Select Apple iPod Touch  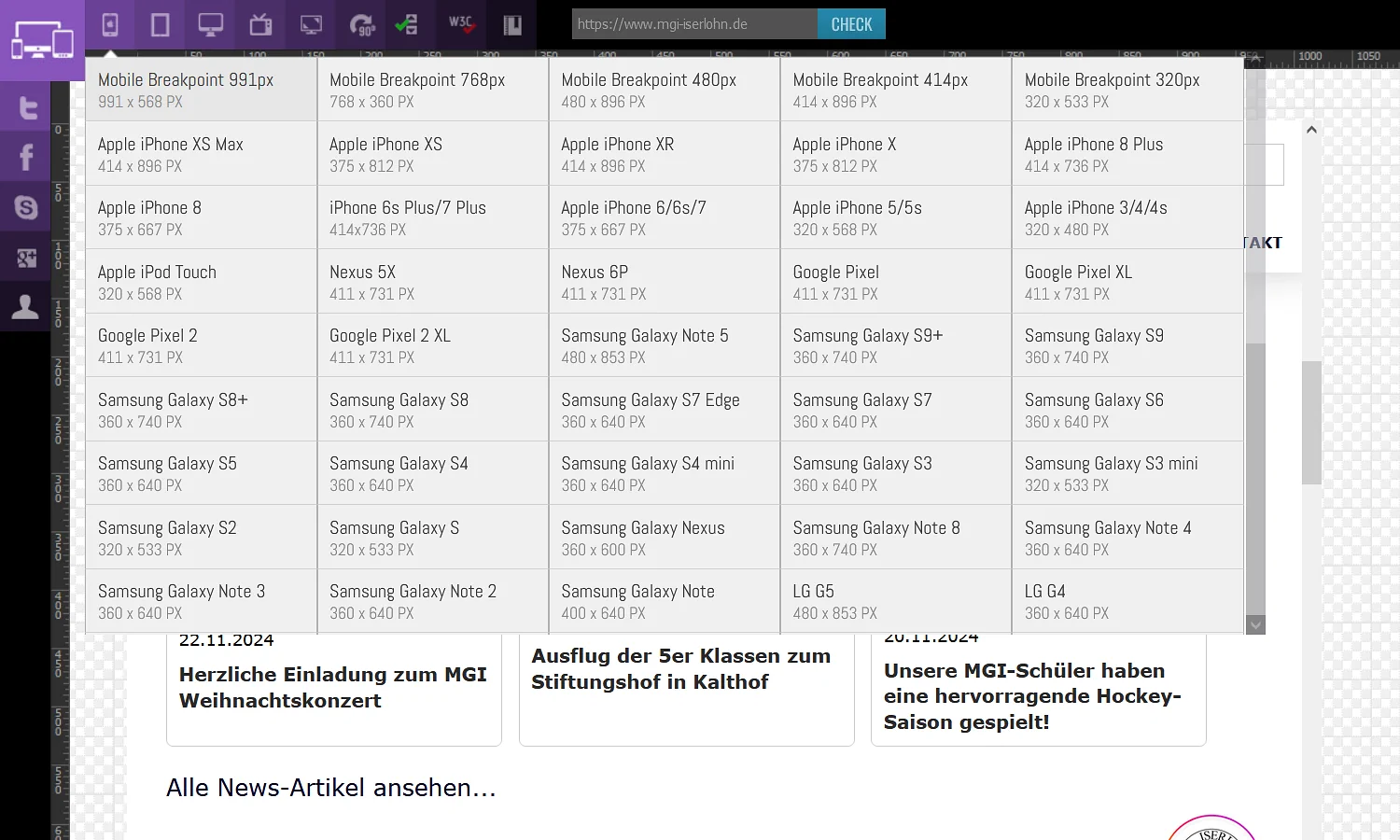[202, 282]
